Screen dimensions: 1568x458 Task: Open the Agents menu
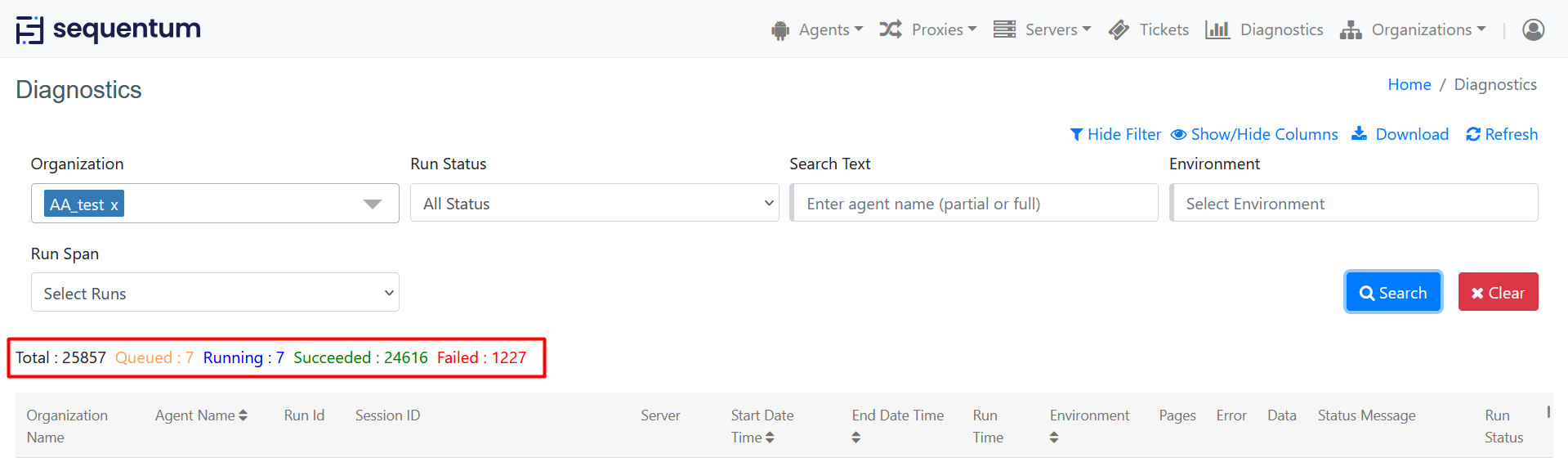[817, 29]
